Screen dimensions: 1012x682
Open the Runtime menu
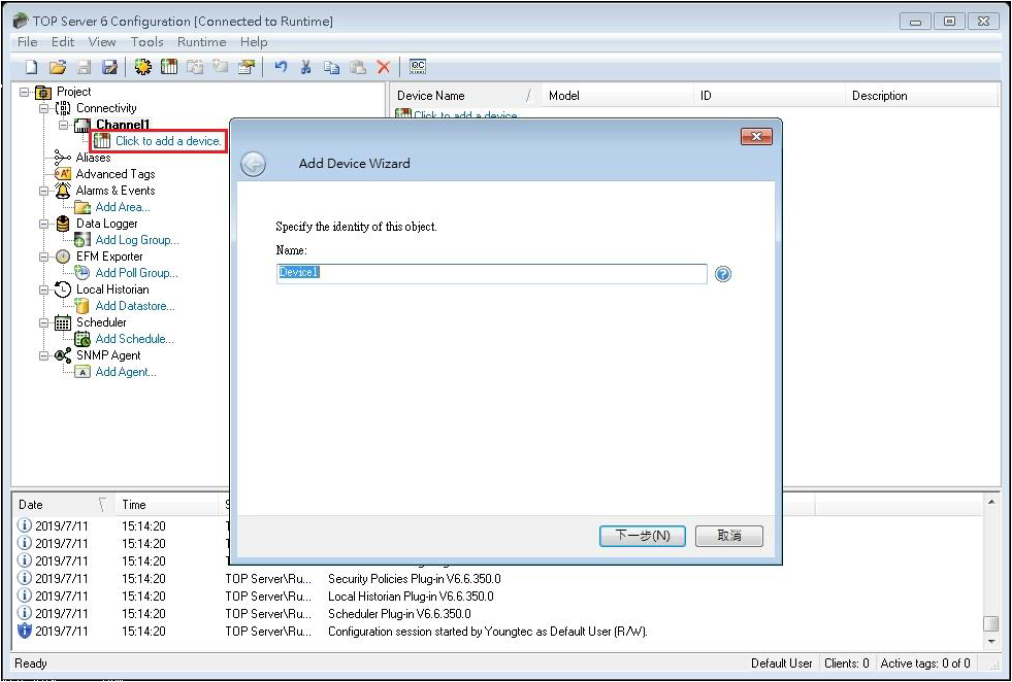point(202,42)
